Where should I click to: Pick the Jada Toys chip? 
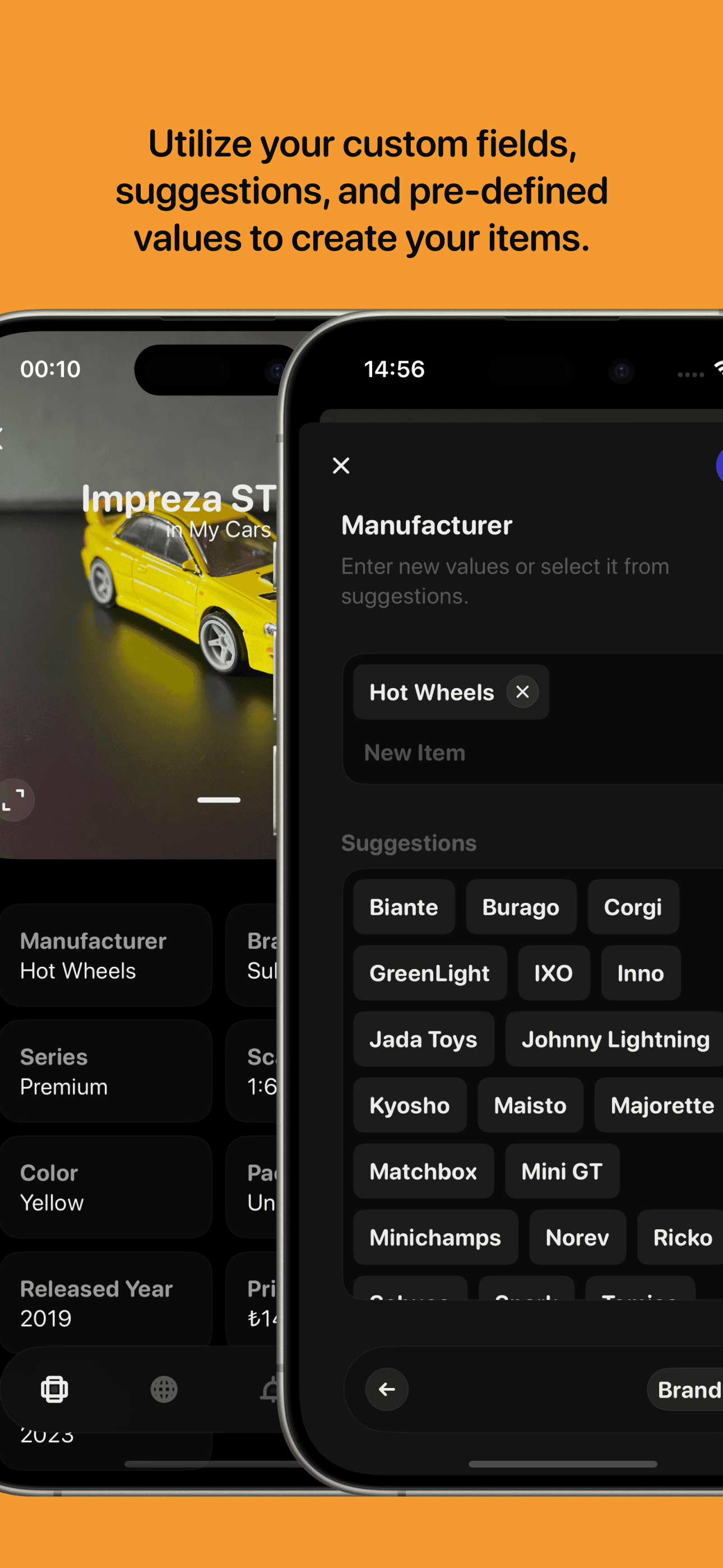click(424, 1039)
